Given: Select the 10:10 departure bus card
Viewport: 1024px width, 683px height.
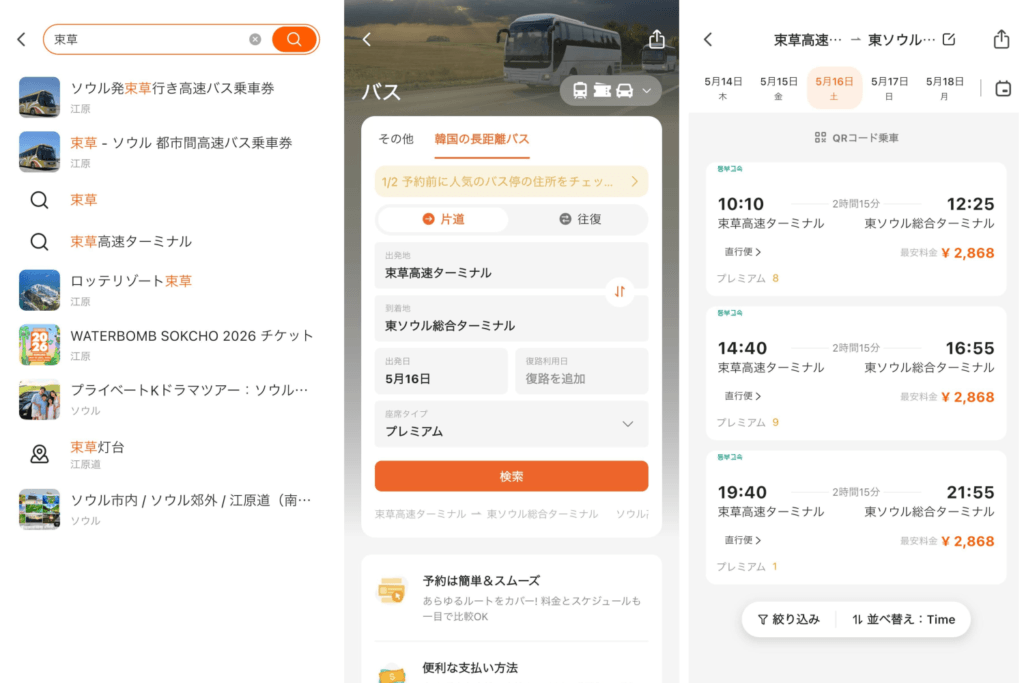Looking at the screenshot, I should tap(856, 229).
